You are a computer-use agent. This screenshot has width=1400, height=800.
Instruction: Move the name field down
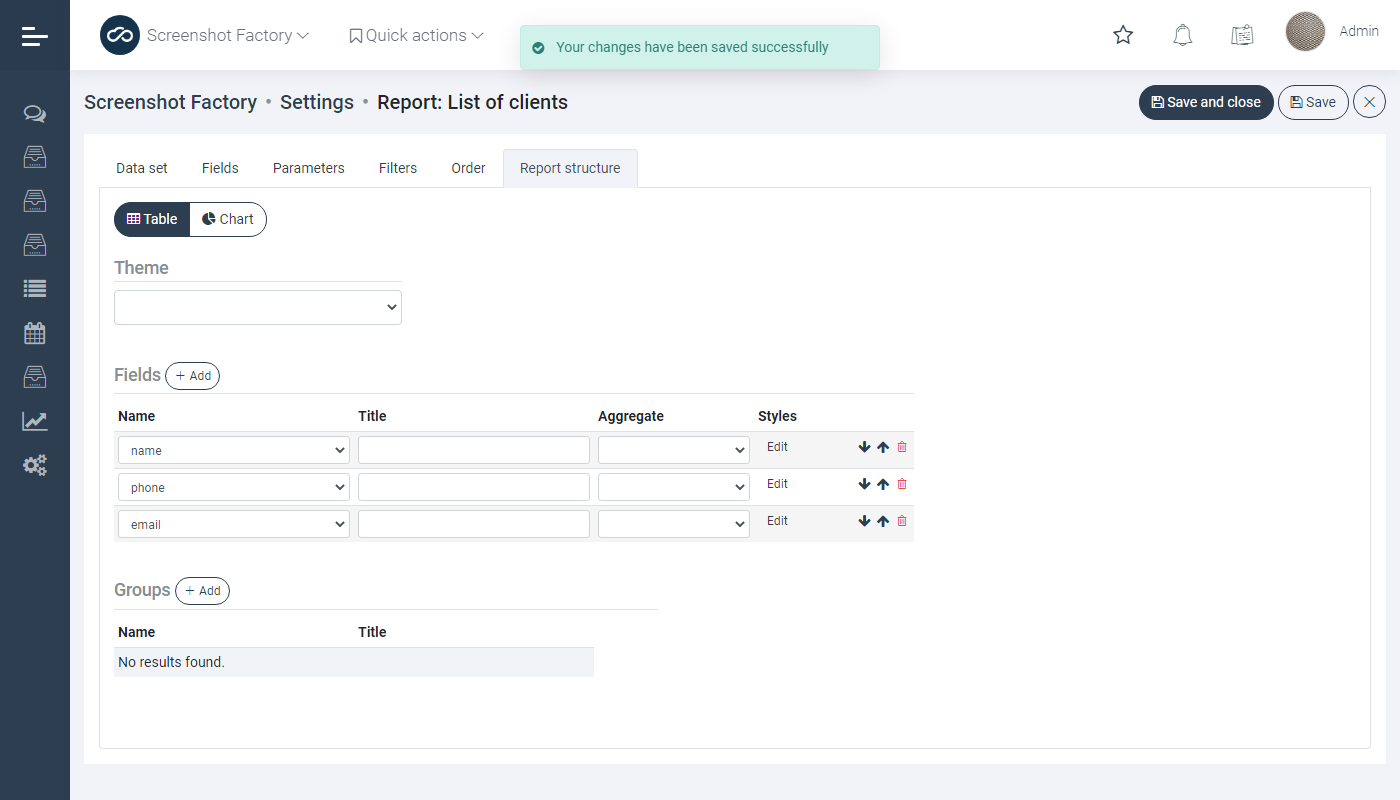coord(865,447)
